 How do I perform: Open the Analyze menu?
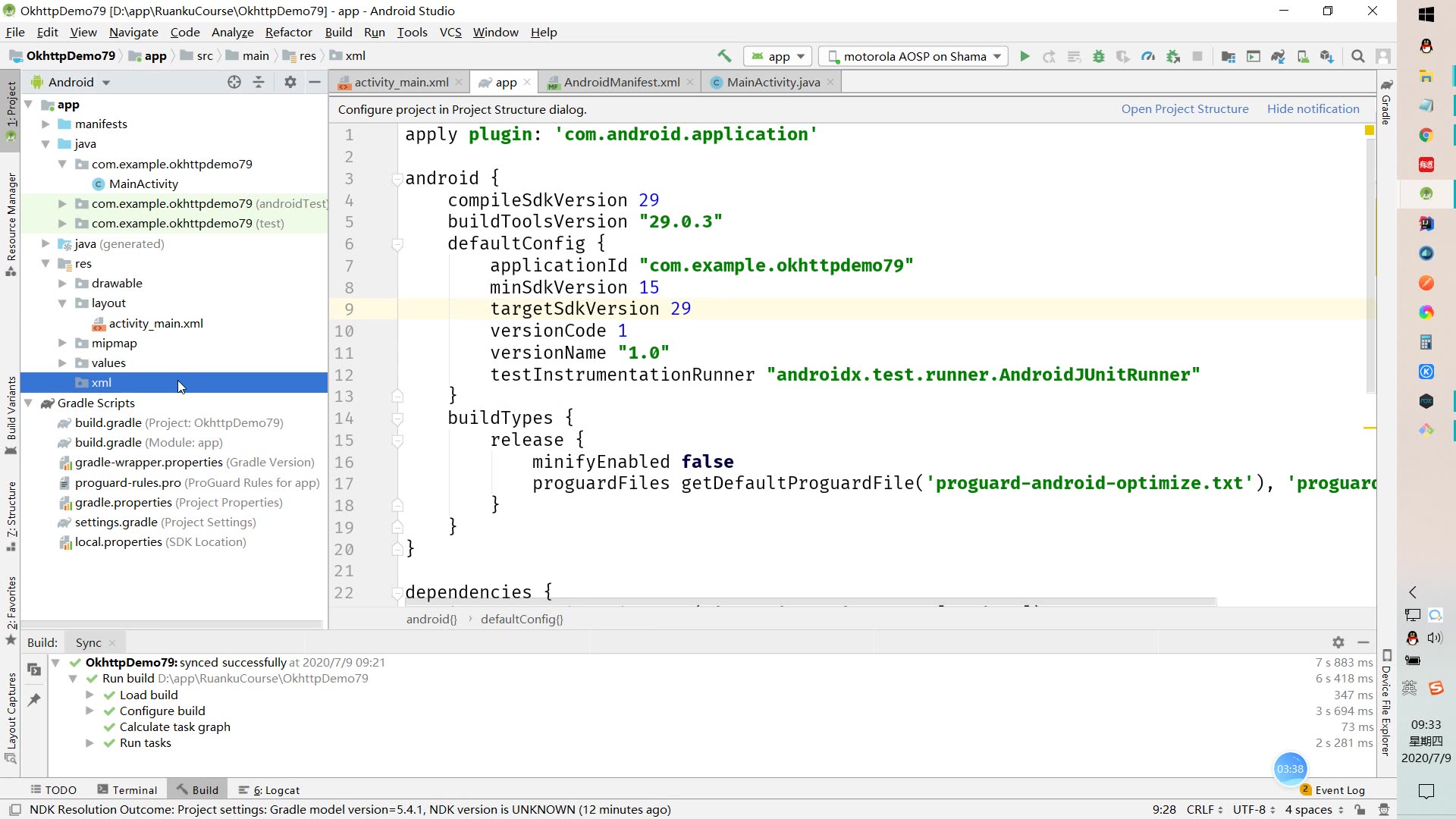tap(232, 32)
